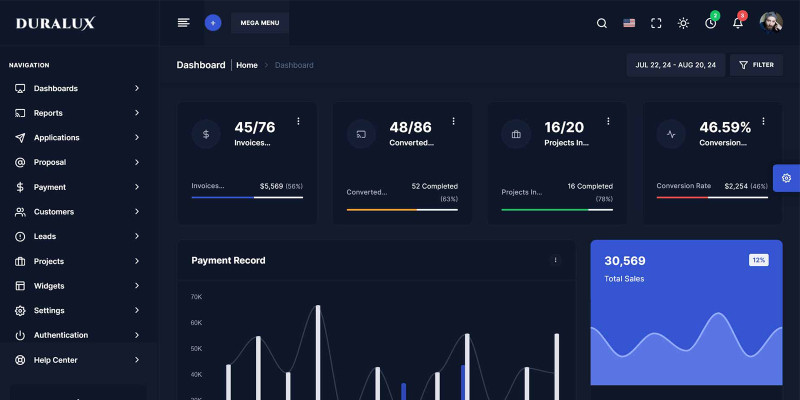The width and height of the screenshot is (800, 400).
Task: Select Customers in the navigation
Action: (54, 212)
